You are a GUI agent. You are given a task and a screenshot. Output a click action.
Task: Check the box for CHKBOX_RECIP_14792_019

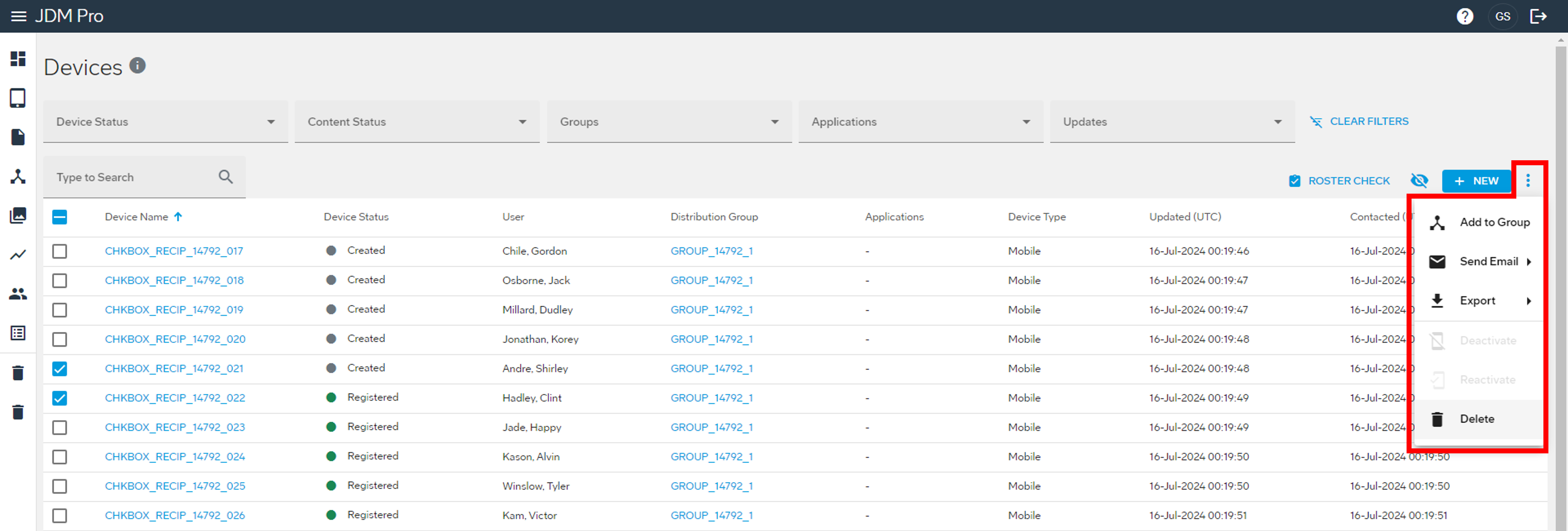tap(60, 310)
